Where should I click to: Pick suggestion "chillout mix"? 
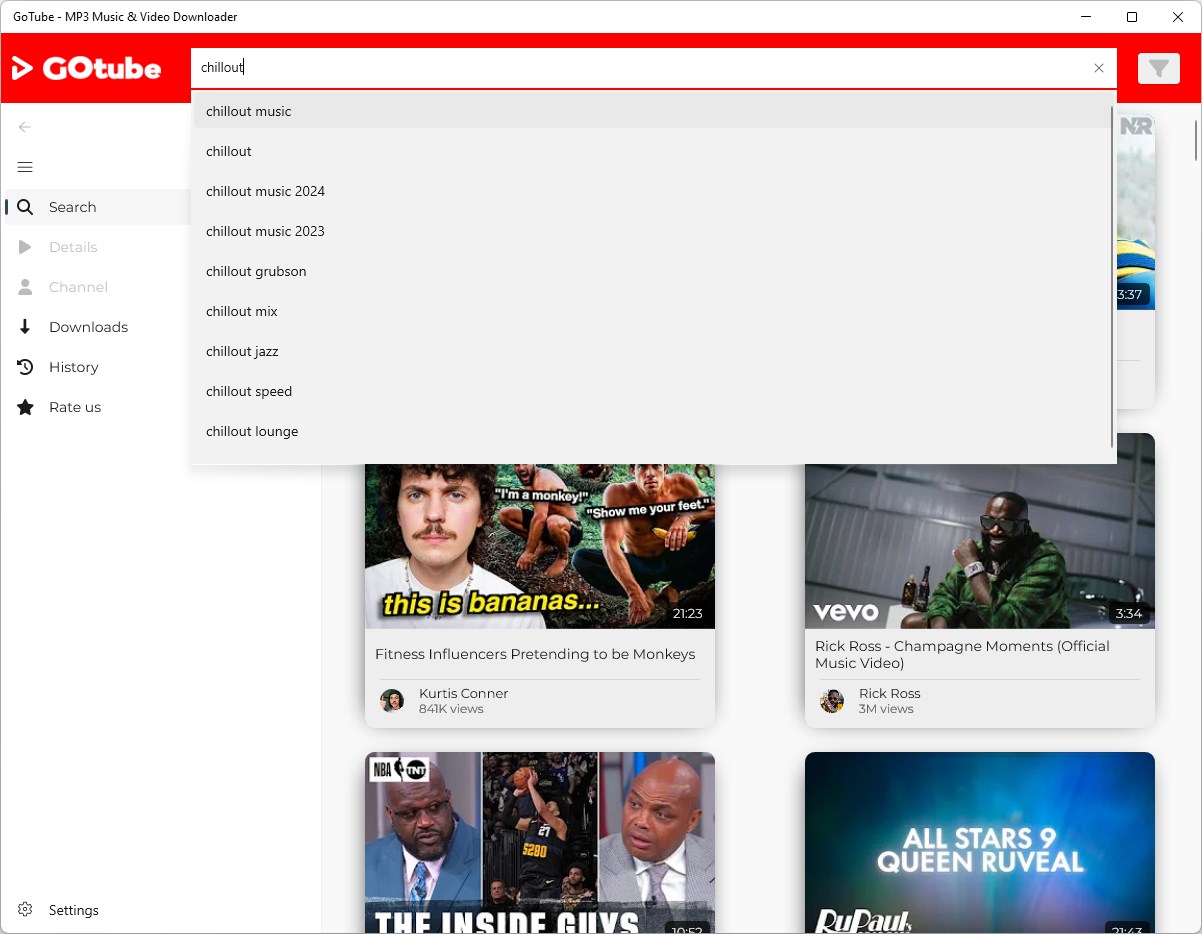(652, 311)
